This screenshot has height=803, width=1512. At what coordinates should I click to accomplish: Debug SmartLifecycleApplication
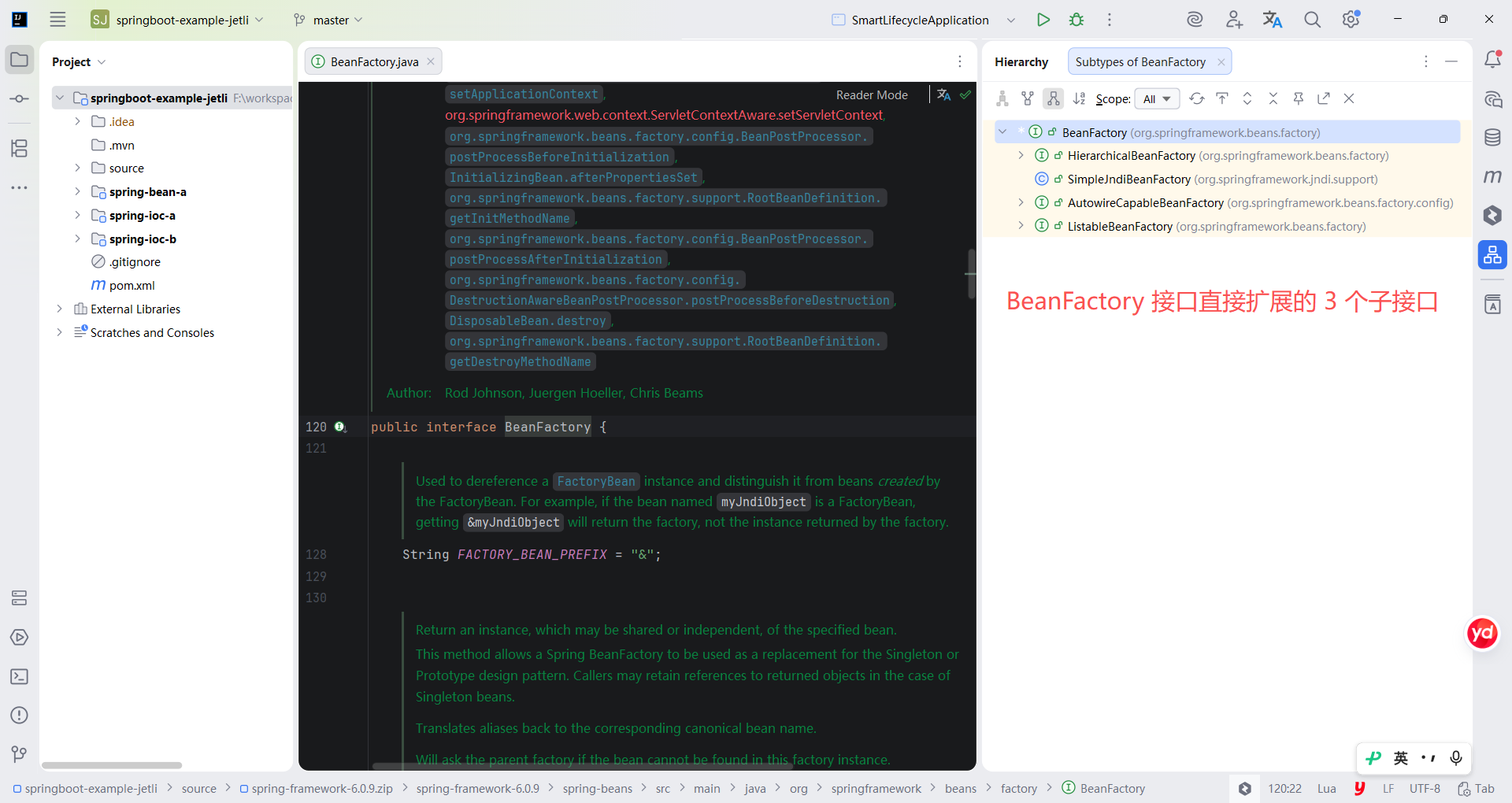point(1077,20)
